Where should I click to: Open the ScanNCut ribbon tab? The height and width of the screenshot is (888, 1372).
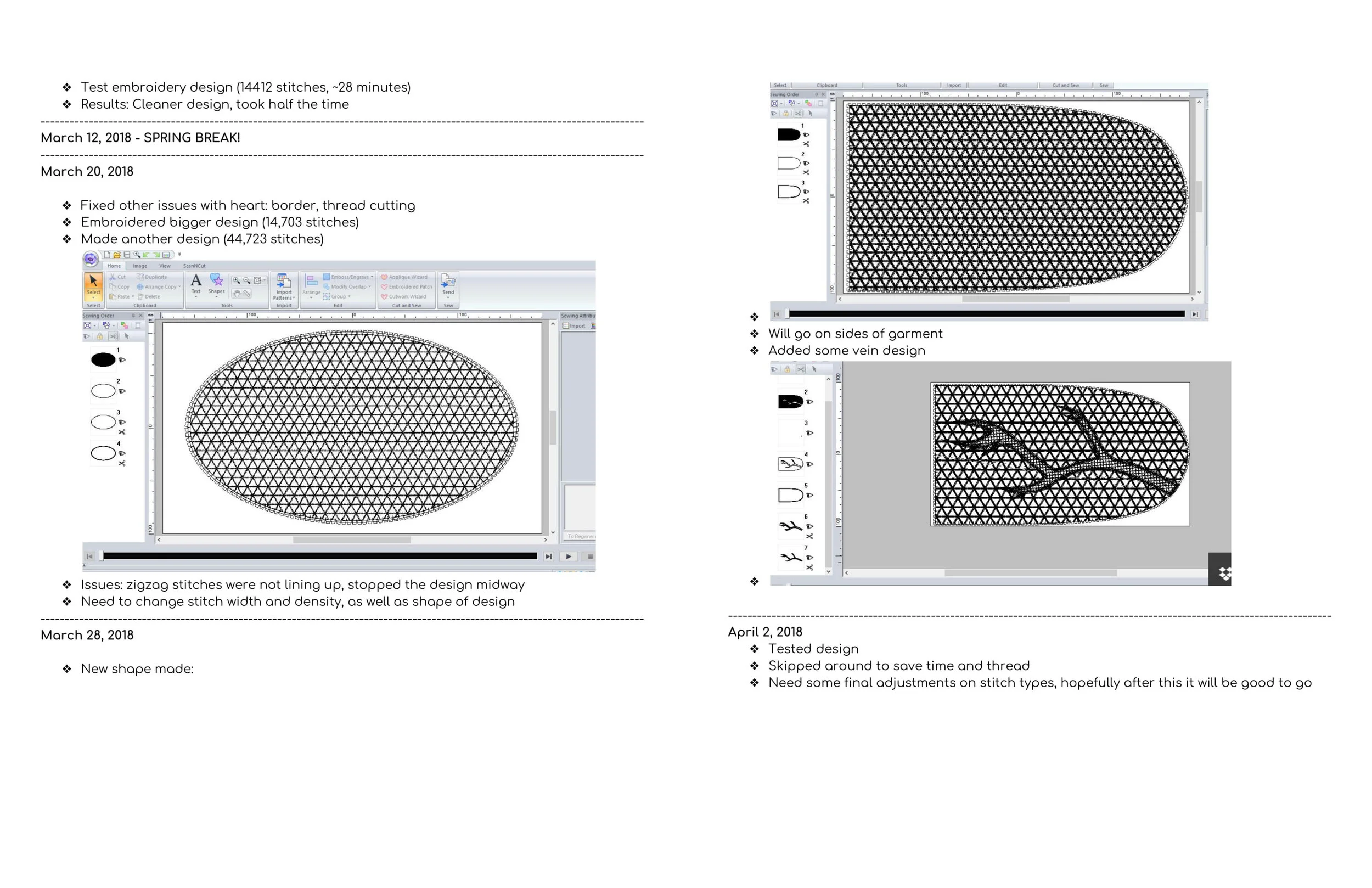194,266
